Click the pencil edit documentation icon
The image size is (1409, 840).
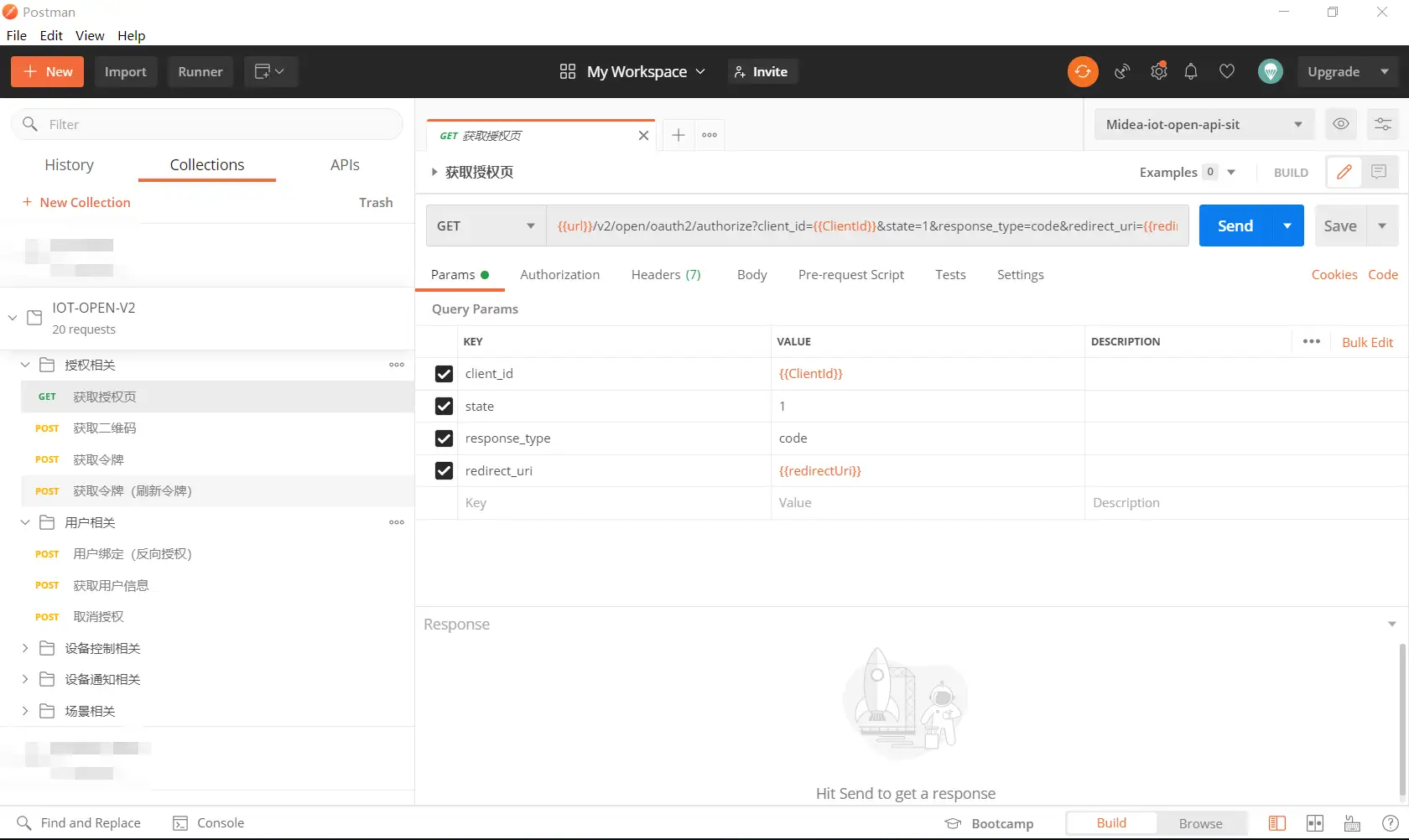1344,172
